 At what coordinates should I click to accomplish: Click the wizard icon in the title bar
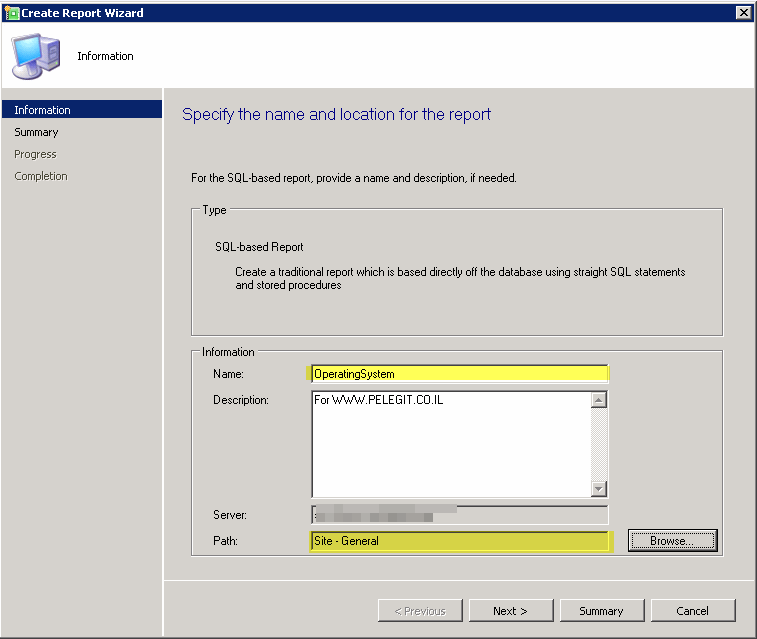click(11, 13)
